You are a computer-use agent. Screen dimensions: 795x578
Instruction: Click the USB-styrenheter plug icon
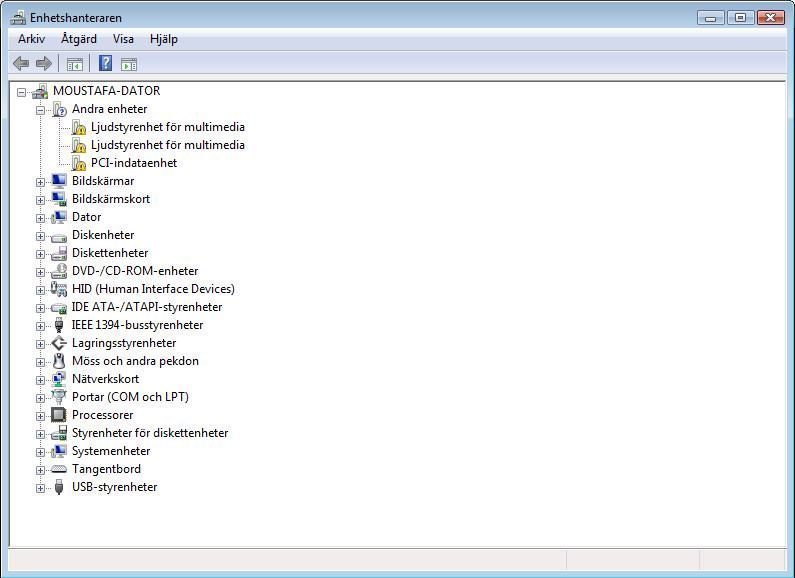click(59, 487)
